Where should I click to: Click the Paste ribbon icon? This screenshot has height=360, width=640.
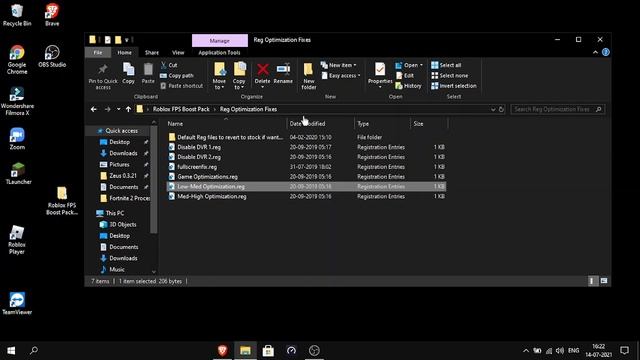pos(148,73)
